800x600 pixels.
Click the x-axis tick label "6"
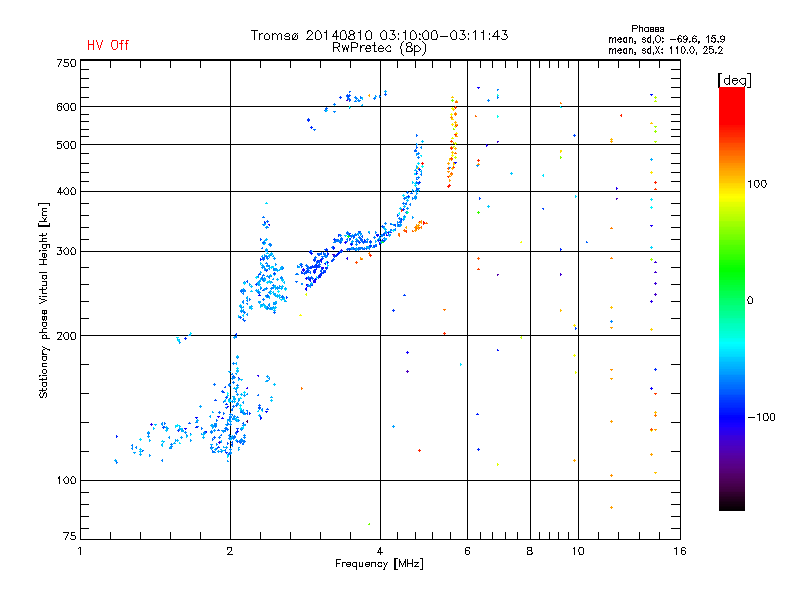tap(467, 551)
